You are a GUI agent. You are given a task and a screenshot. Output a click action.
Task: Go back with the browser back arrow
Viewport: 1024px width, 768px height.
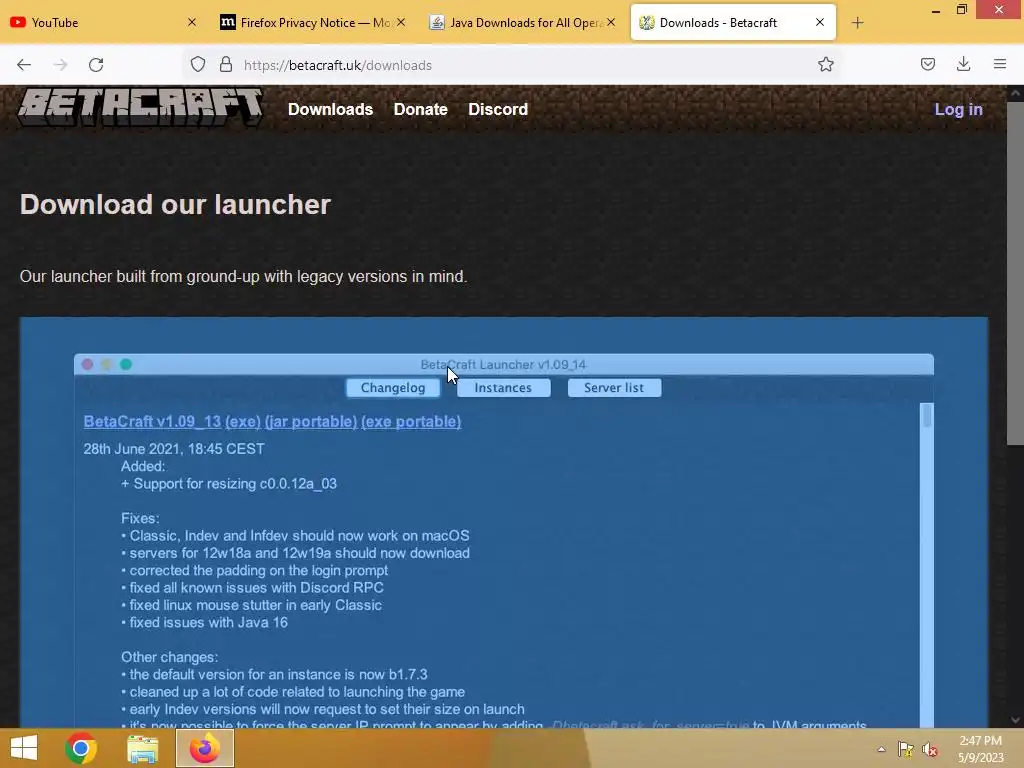(x=24, y=65)
